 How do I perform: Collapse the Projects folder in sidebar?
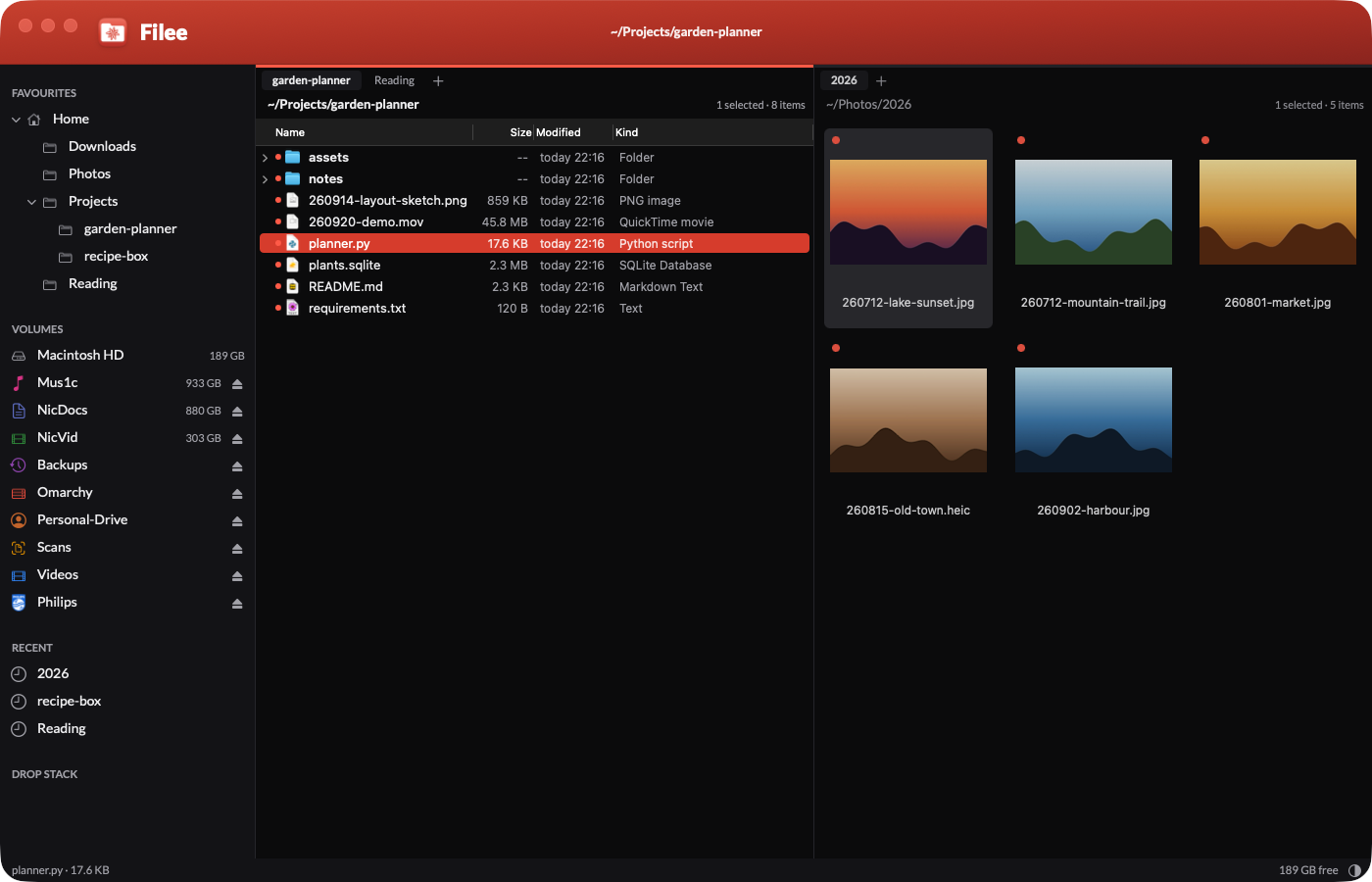click(x=31, y=202)
